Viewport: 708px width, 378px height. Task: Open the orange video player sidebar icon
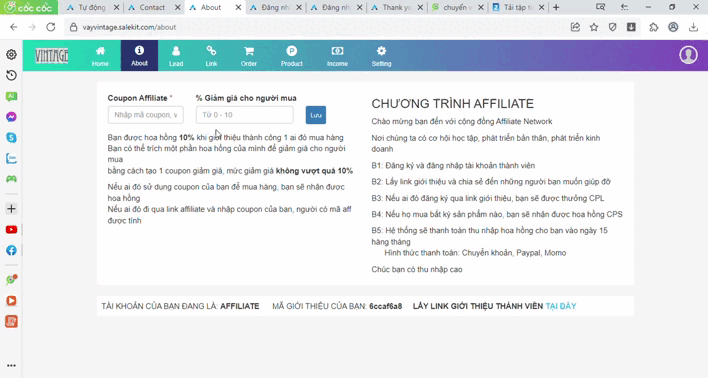[11, 301]
